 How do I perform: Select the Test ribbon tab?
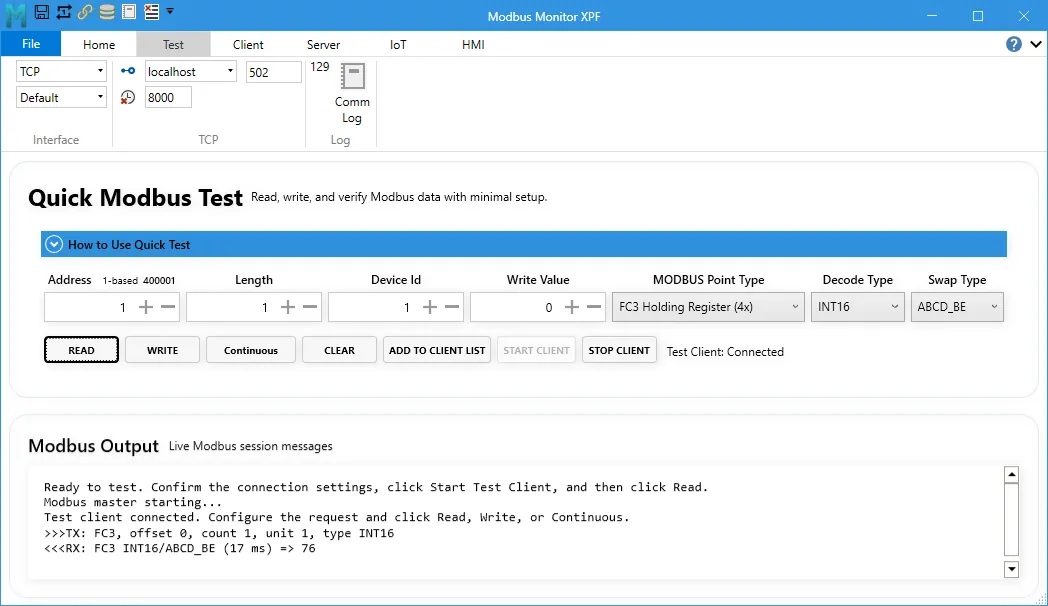coord(173,44)
